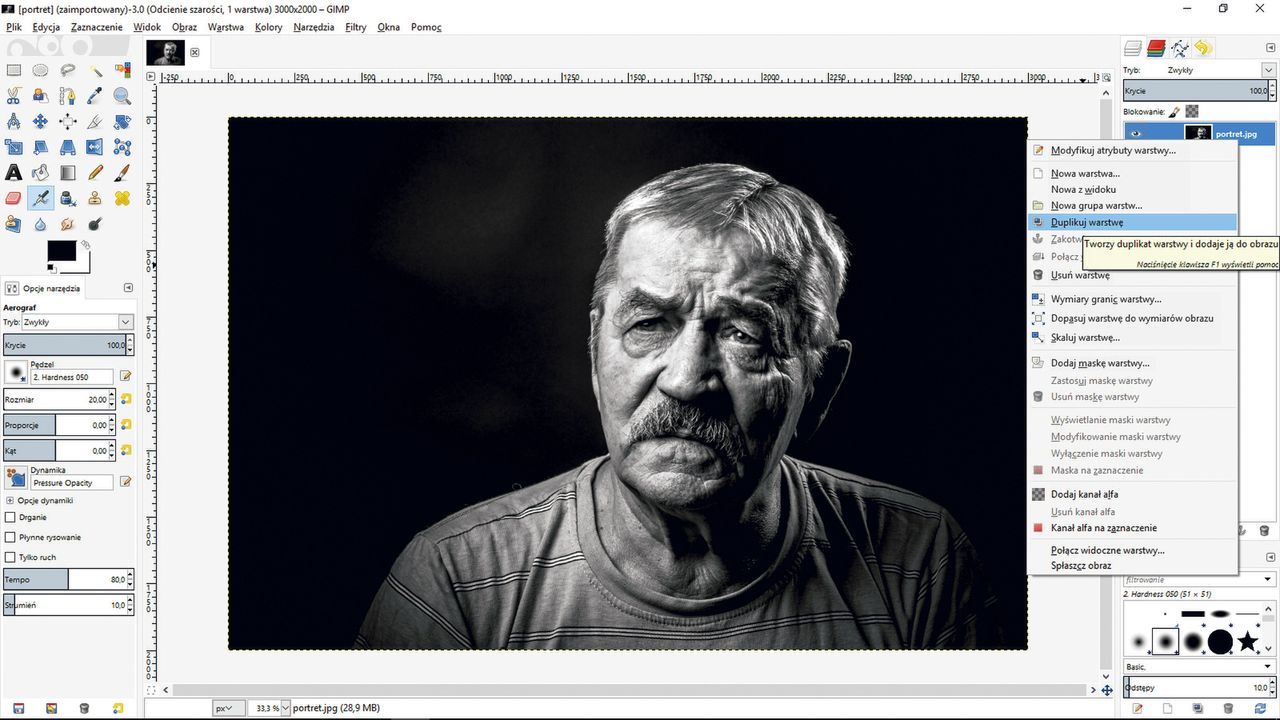Select the Text tool
1280x720 pixels.
pos(13,173)
